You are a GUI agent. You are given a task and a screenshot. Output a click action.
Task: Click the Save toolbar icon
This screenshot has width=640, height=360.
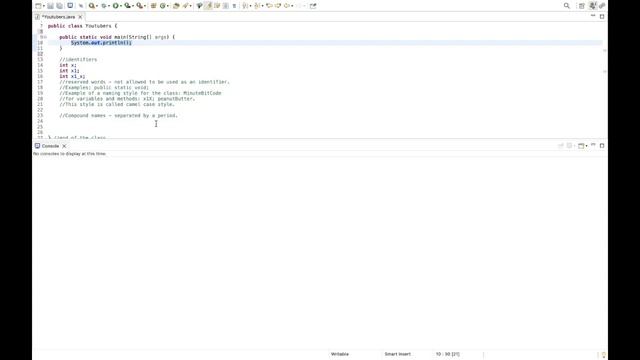50,6
